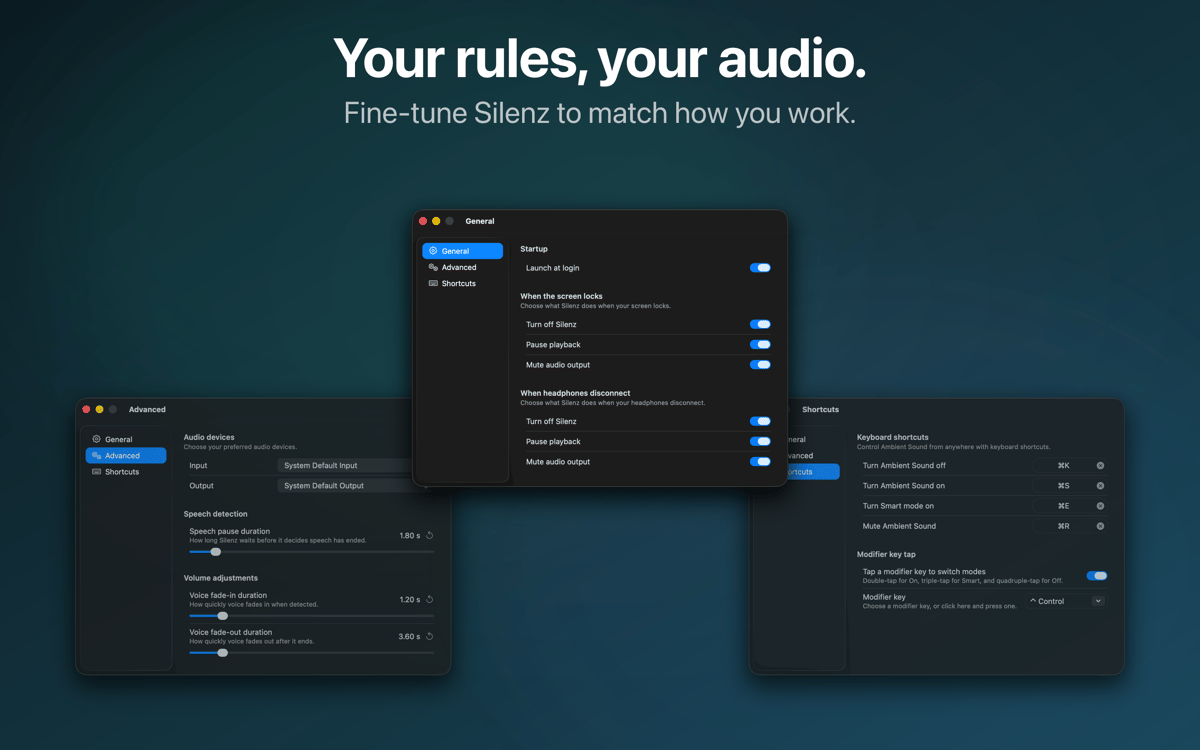Remove the Turn Smart mode on shortcut
The height and width of the screenshot is (750, 1200).
point(1100,506)
